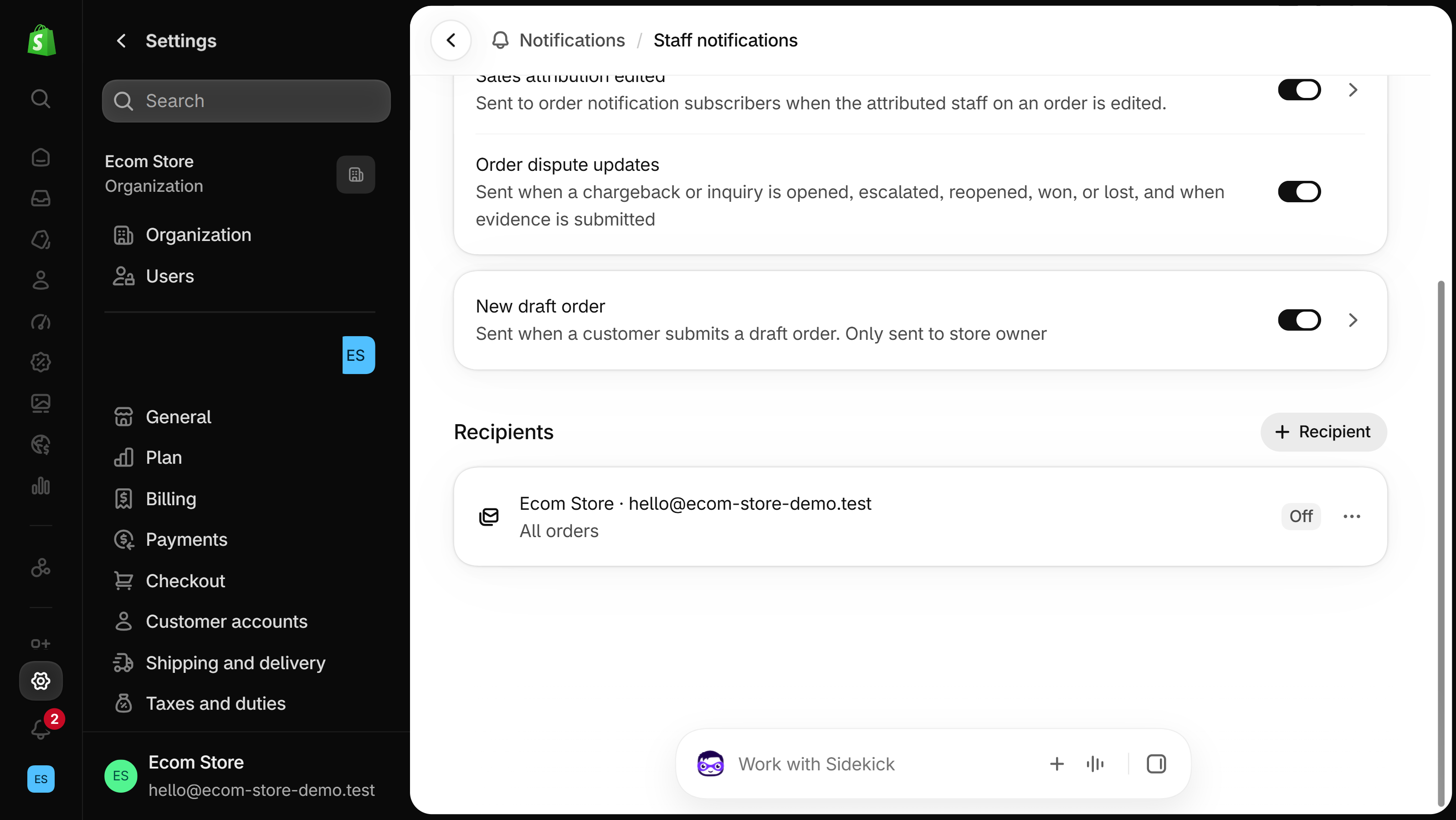Click the Off badge on recipient
The image size is (1456, 820).
(1301, 516)
